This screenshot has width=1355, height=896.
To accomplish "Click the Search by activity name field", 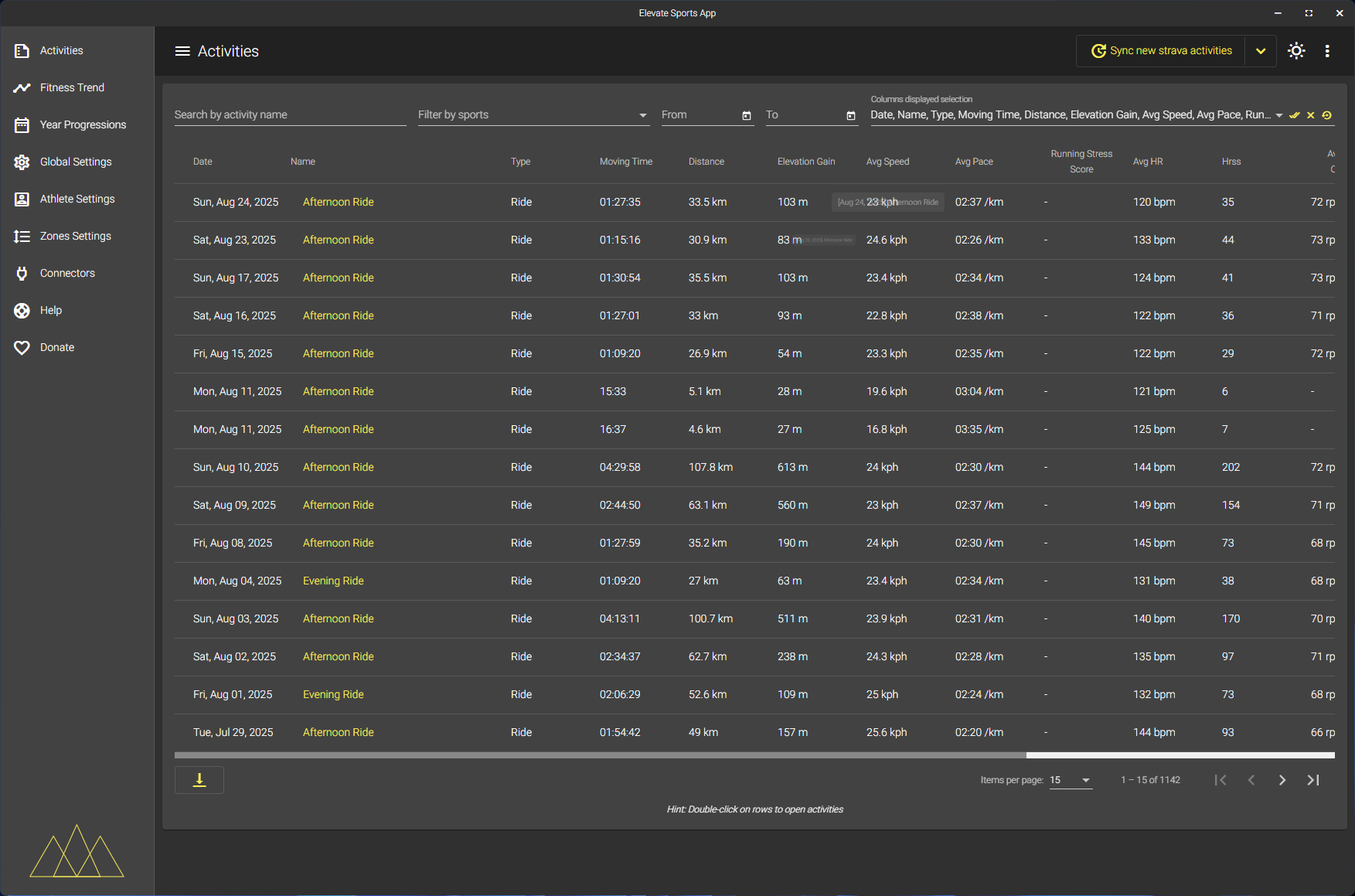I will tap(290, 115).
